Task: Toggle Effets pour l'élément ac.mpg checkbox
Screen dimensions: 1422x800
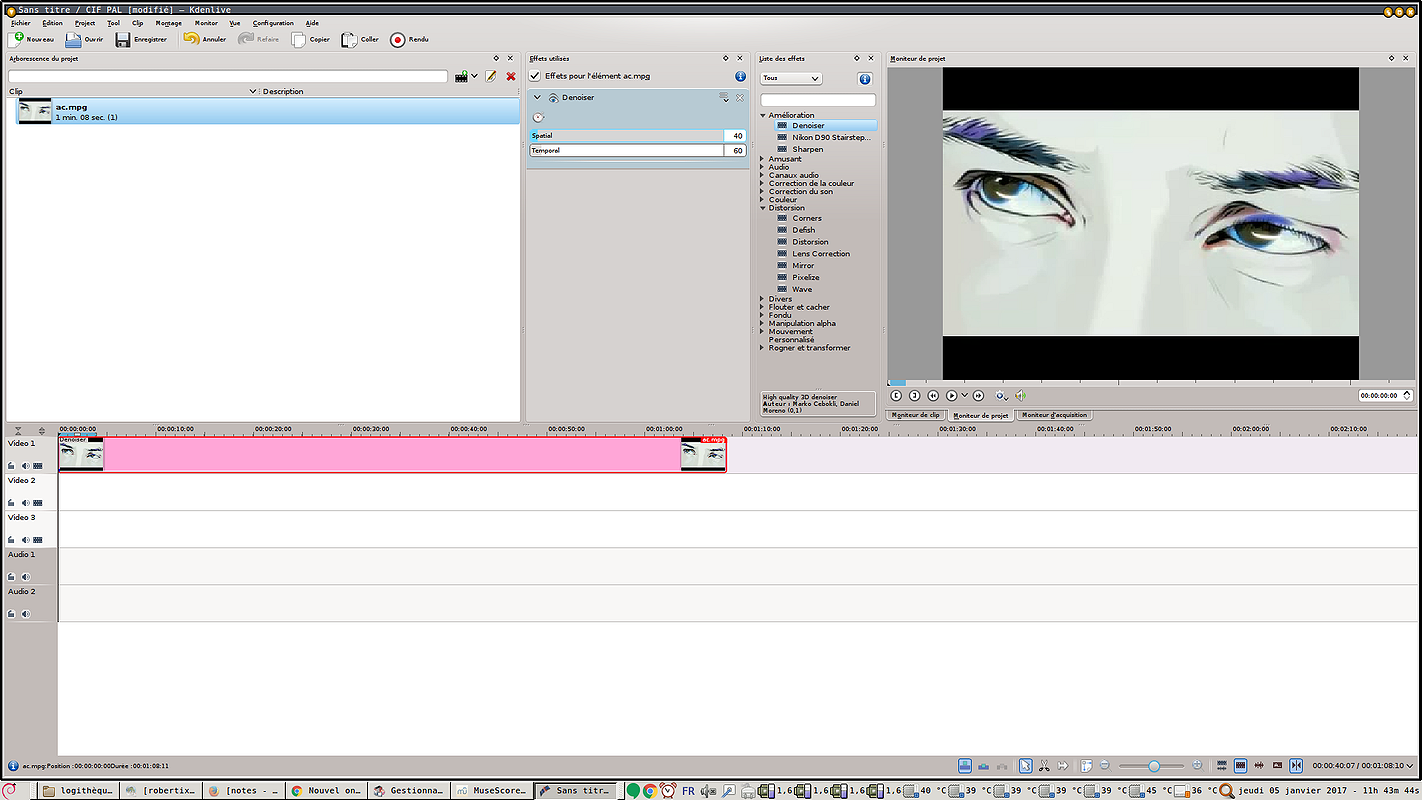Action: (x=535, y=76)
